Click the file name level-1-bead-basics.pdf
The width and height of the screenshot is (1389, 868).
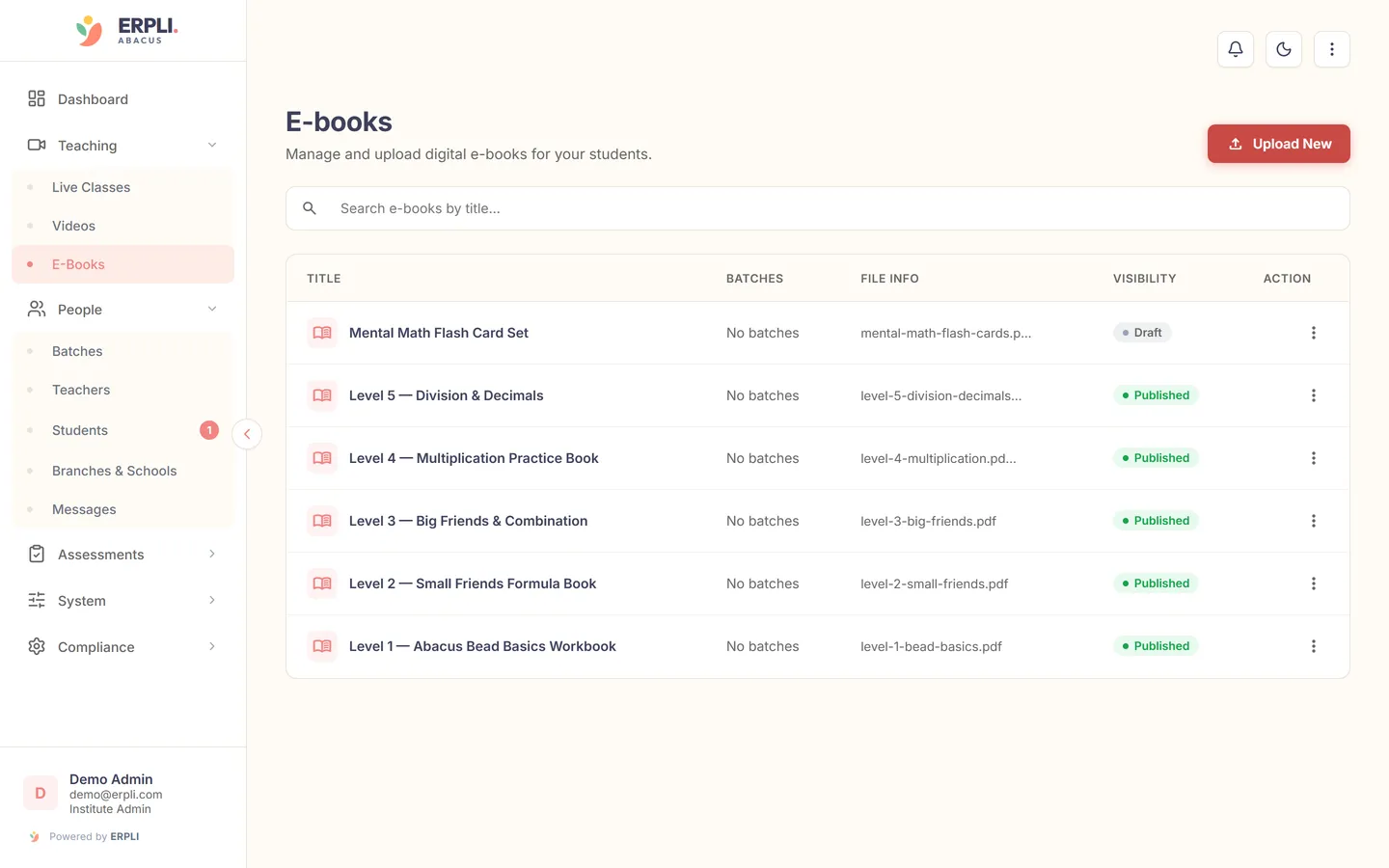click(x=931, y=646)
